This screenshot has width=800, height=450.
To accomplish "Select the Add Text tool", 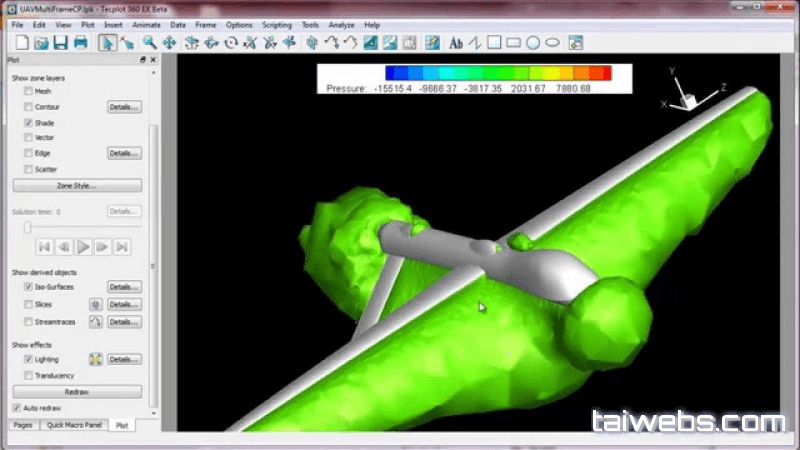I will 456,42.
